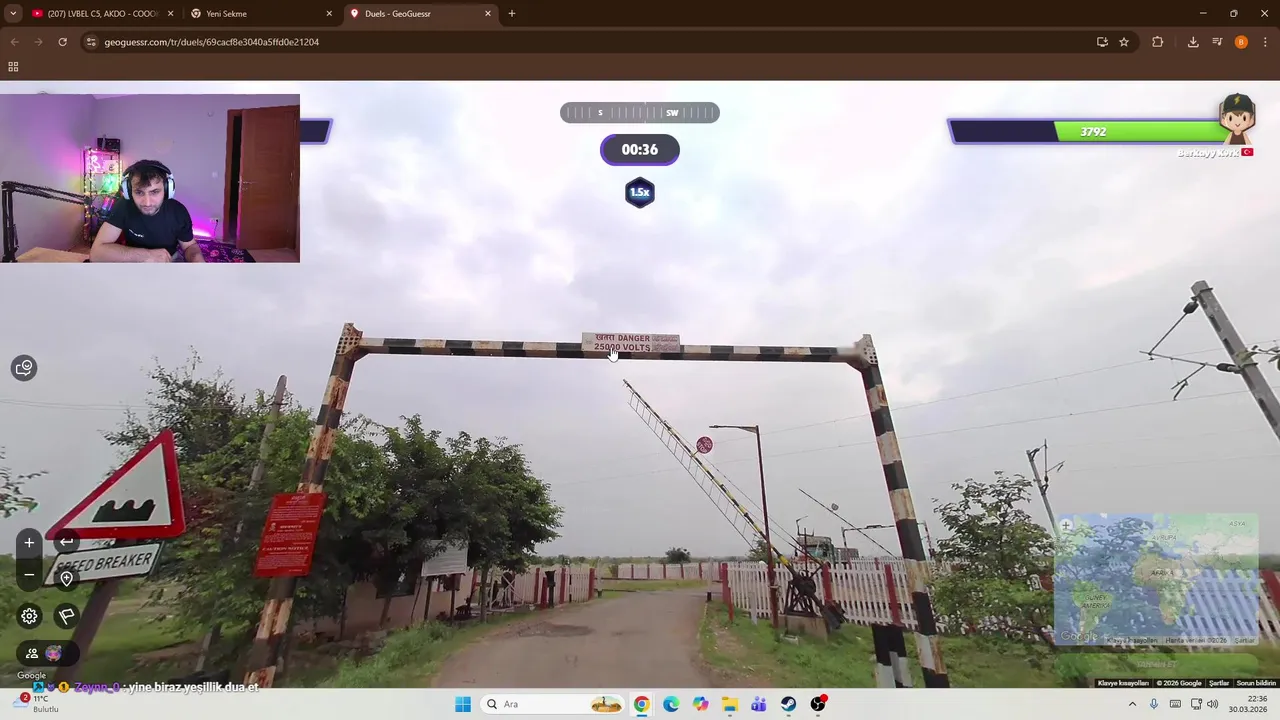
Task: Close the Duels - GeoGuessr tab
Action: click(488, 14)
